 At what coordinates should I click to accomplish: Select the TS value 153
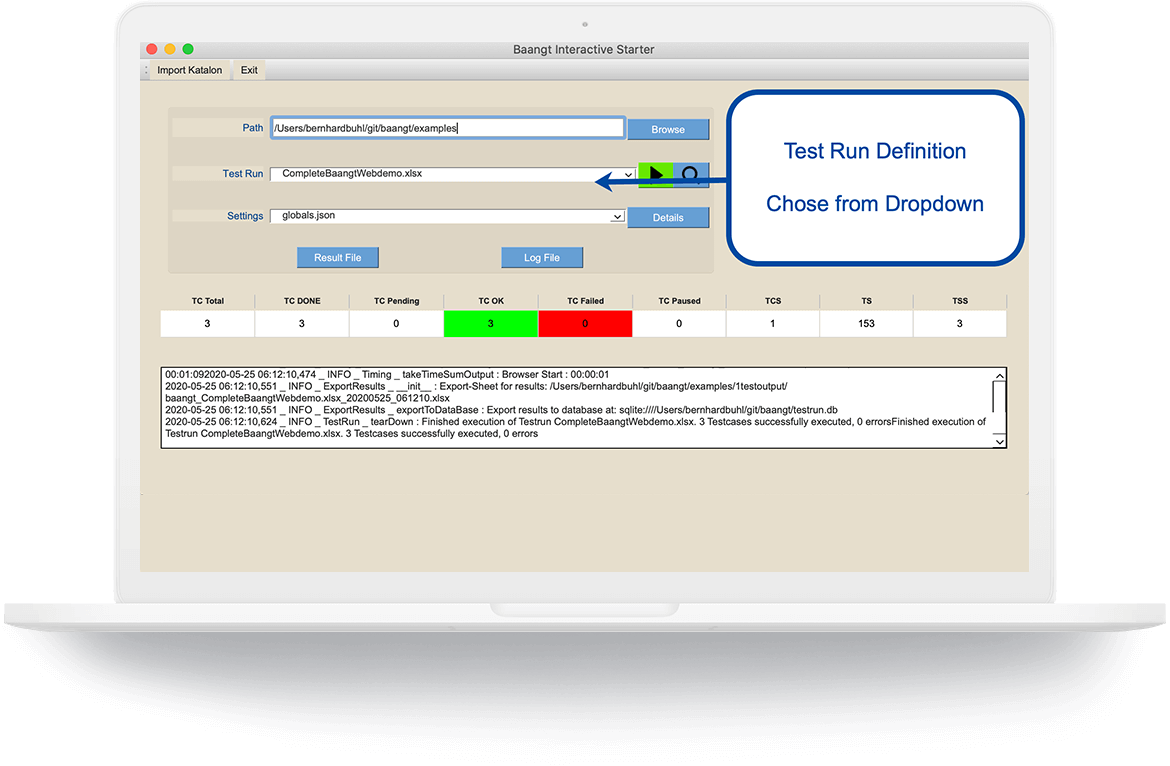[866, 324]
